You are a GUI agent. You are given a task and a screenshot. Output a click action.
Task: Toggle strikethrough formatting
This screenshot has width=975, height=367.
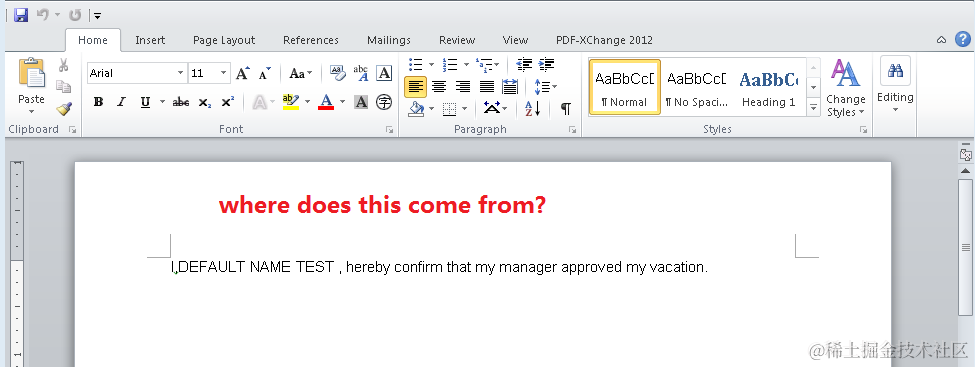(181, 102)
